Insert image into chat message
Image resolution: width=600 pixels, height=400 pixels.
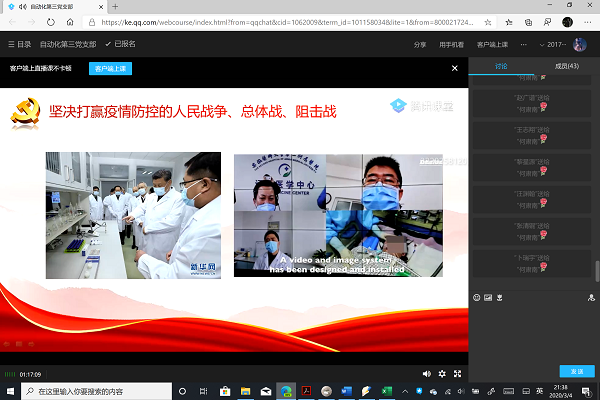(x=487, y=297)
